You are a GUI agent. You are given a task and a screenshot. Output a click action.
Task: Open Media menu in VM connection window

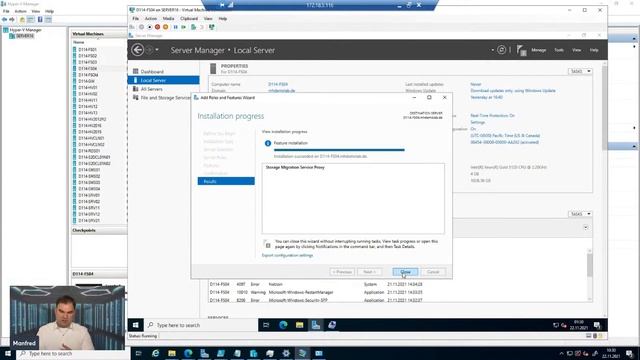coord(168,19)
